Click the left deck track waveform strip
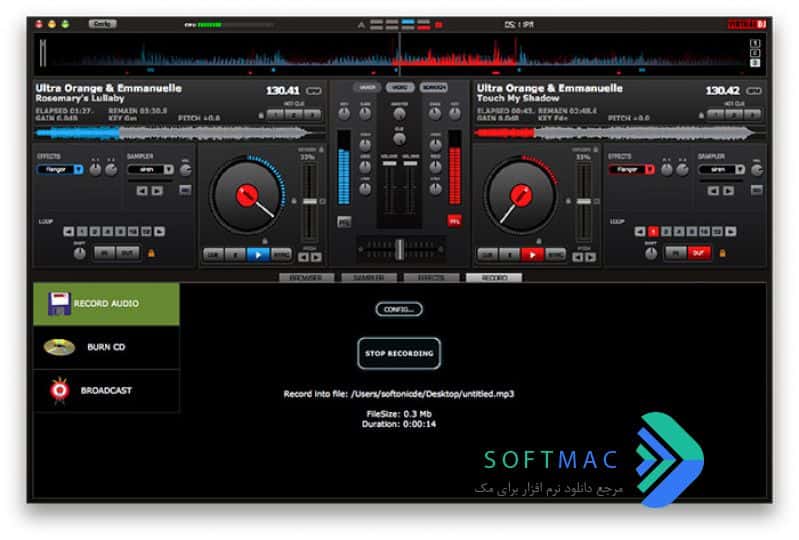The image size is (799, 540). tap(179, 133)
